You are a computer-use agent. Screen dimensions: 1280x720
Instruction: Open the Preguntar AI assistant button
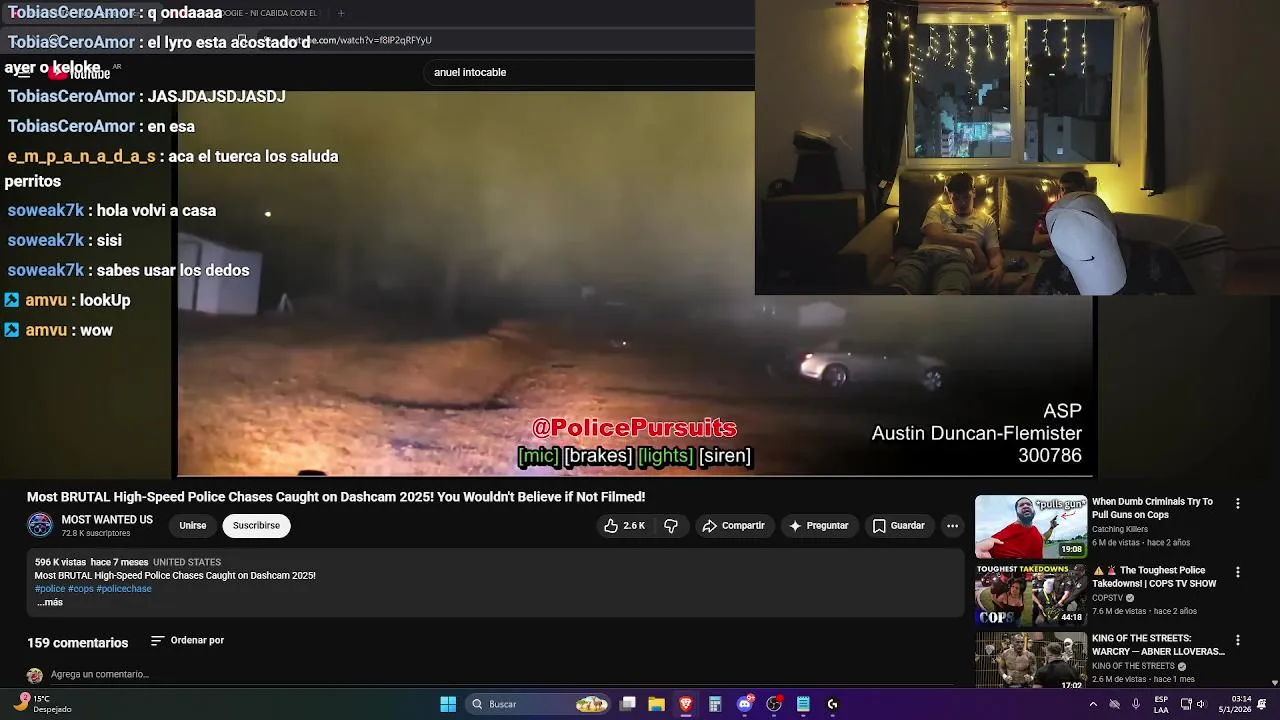pos(819,526)
